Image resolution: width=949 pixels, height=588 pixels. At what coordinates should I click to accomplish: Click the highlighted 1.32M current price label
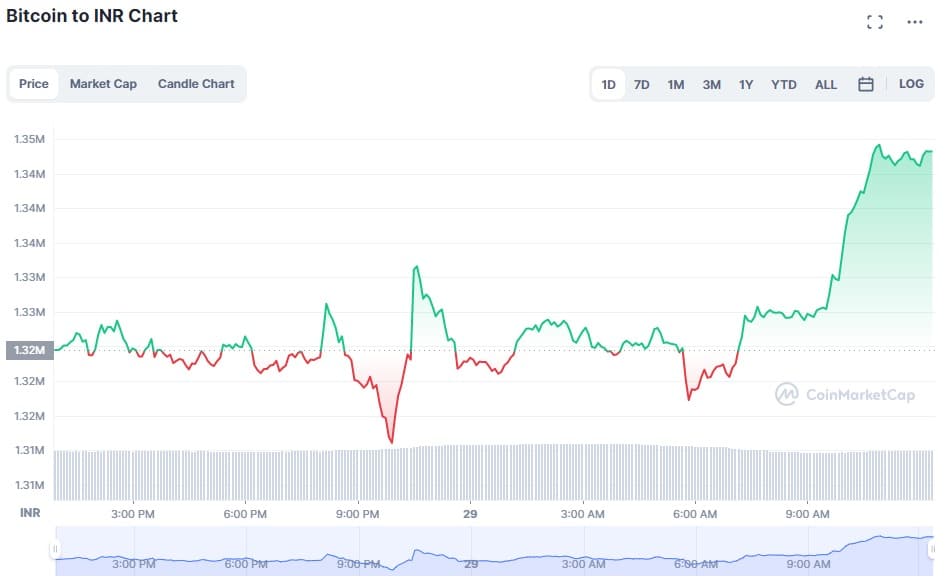click(x=30, y=350)
